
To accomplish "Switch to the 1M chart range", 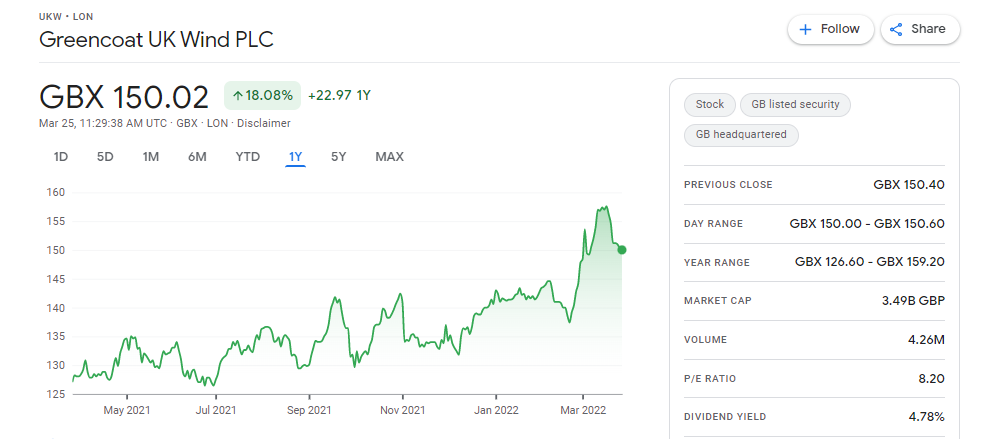I will coord(150,157).
